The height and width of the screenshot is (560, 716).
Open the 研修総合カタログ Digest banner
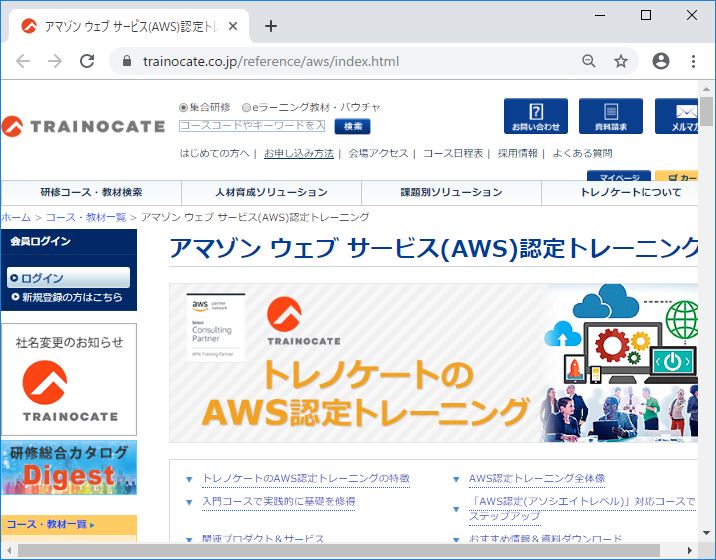(69, 468)
